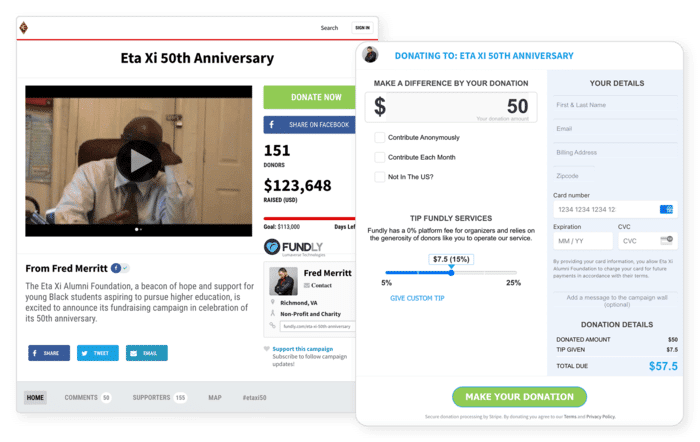Image resolution: width=700 pixels, height=442 pixels.
Task: Click the green DONATE NOW button
Action: pyautogui.click(x=309, y=97)
